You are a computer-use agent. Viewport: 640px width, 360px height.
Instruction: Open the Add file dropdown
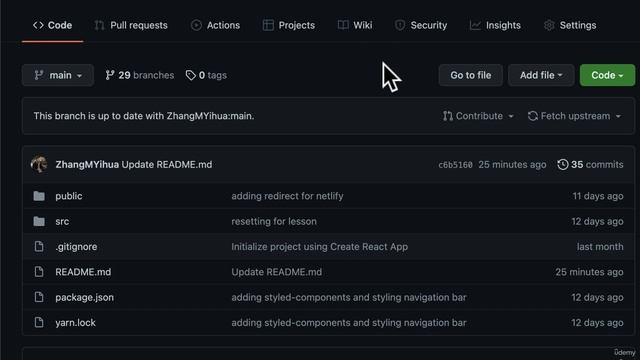[541, 75]
